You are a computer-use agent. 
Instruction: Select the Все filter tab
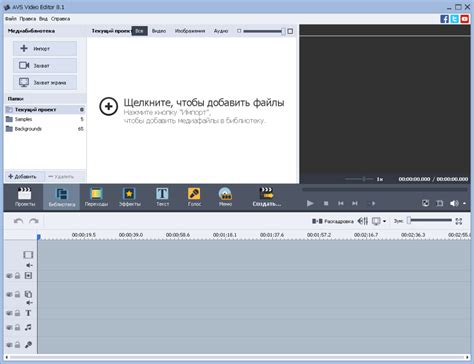pos(140,31)
